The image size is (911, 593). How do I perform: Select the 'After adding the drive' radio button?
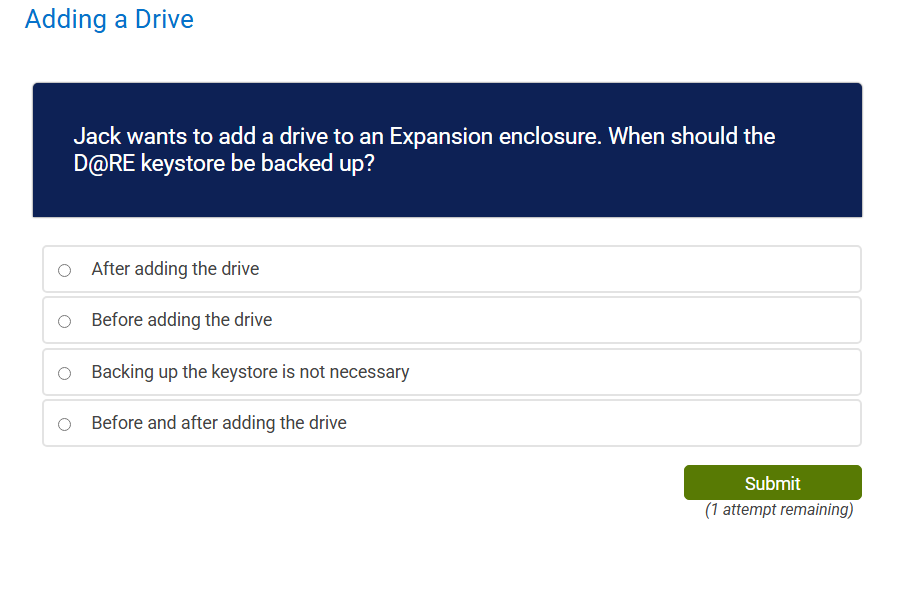[x=64, y=269]
